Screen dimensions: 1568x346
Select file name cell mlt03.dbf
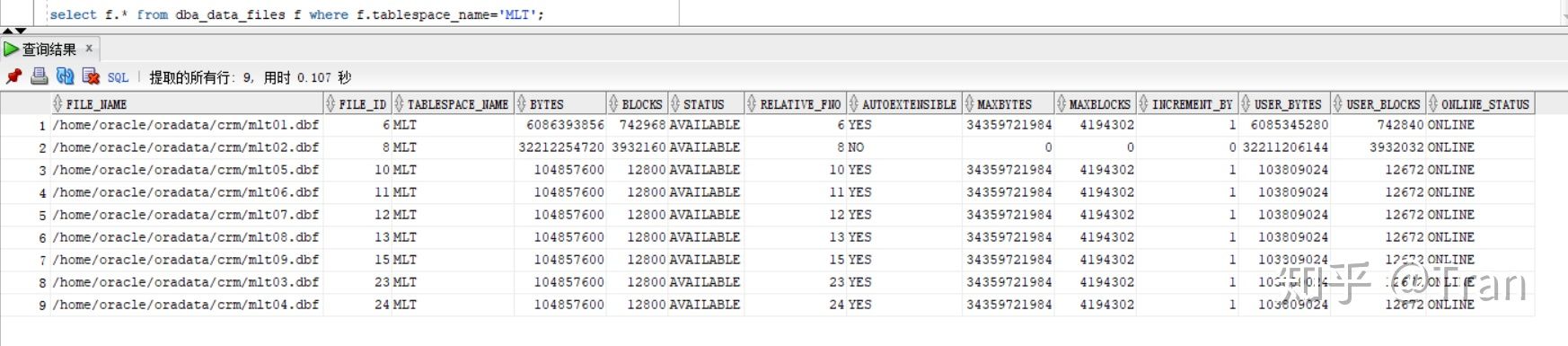click(x=186, y=282)
